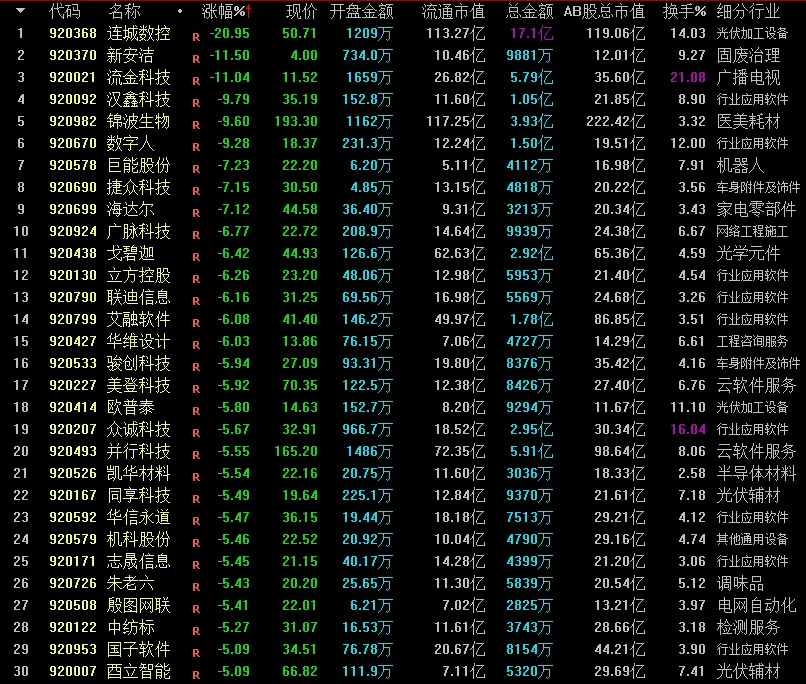Screen dimensions: 806x684
Task: Select stock code 920171
Action: pyautogui.click(x=73, y=562)
